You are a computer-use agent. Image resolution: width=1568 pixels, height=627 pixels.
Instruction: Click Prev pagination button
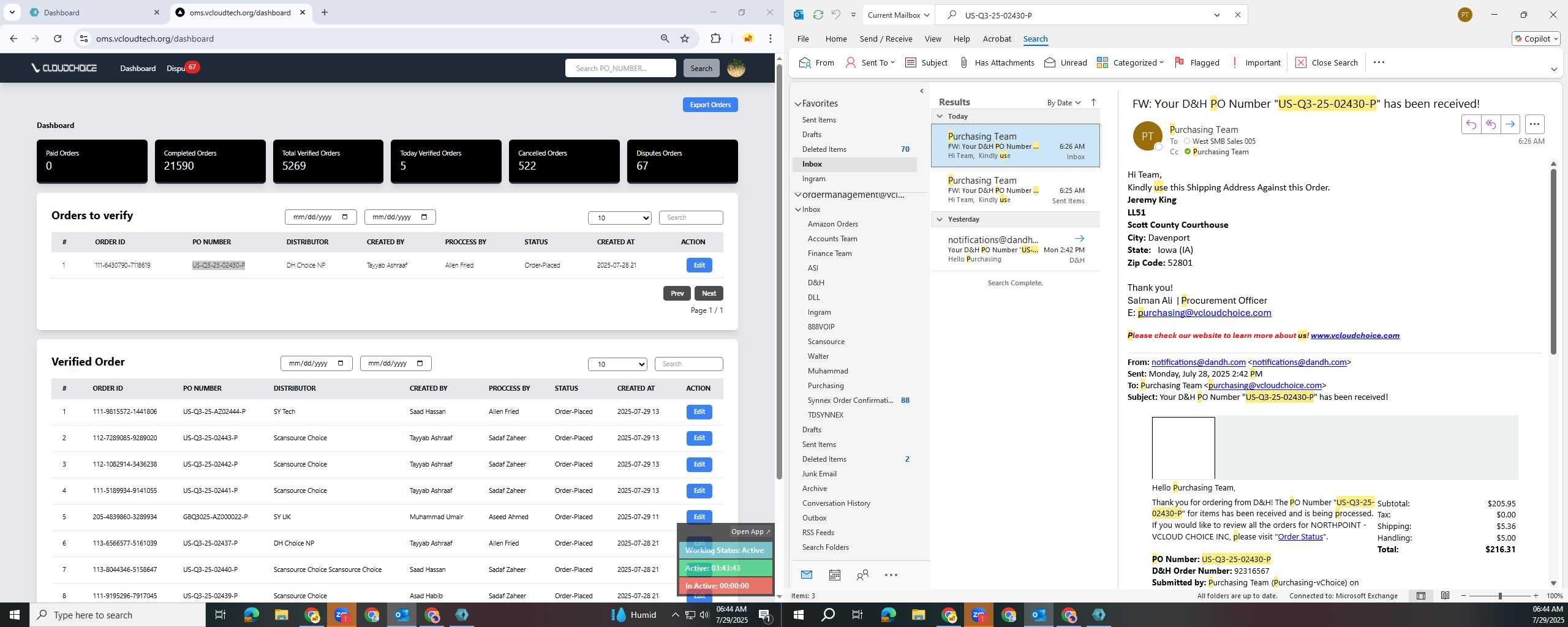(677, 293)
